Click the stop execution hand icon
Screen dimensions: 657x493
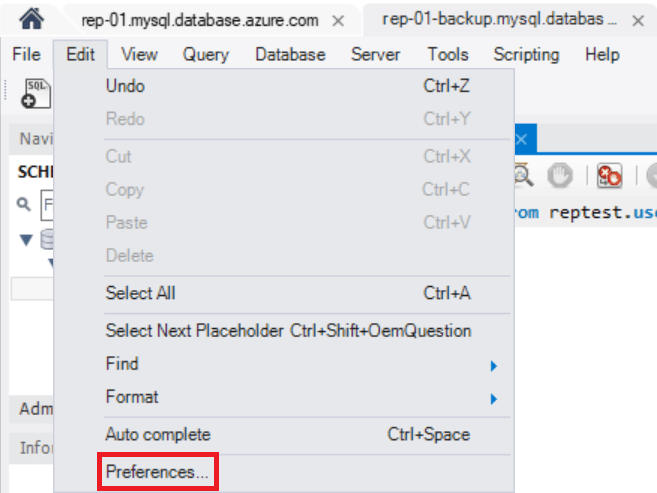tap(560, 175)
